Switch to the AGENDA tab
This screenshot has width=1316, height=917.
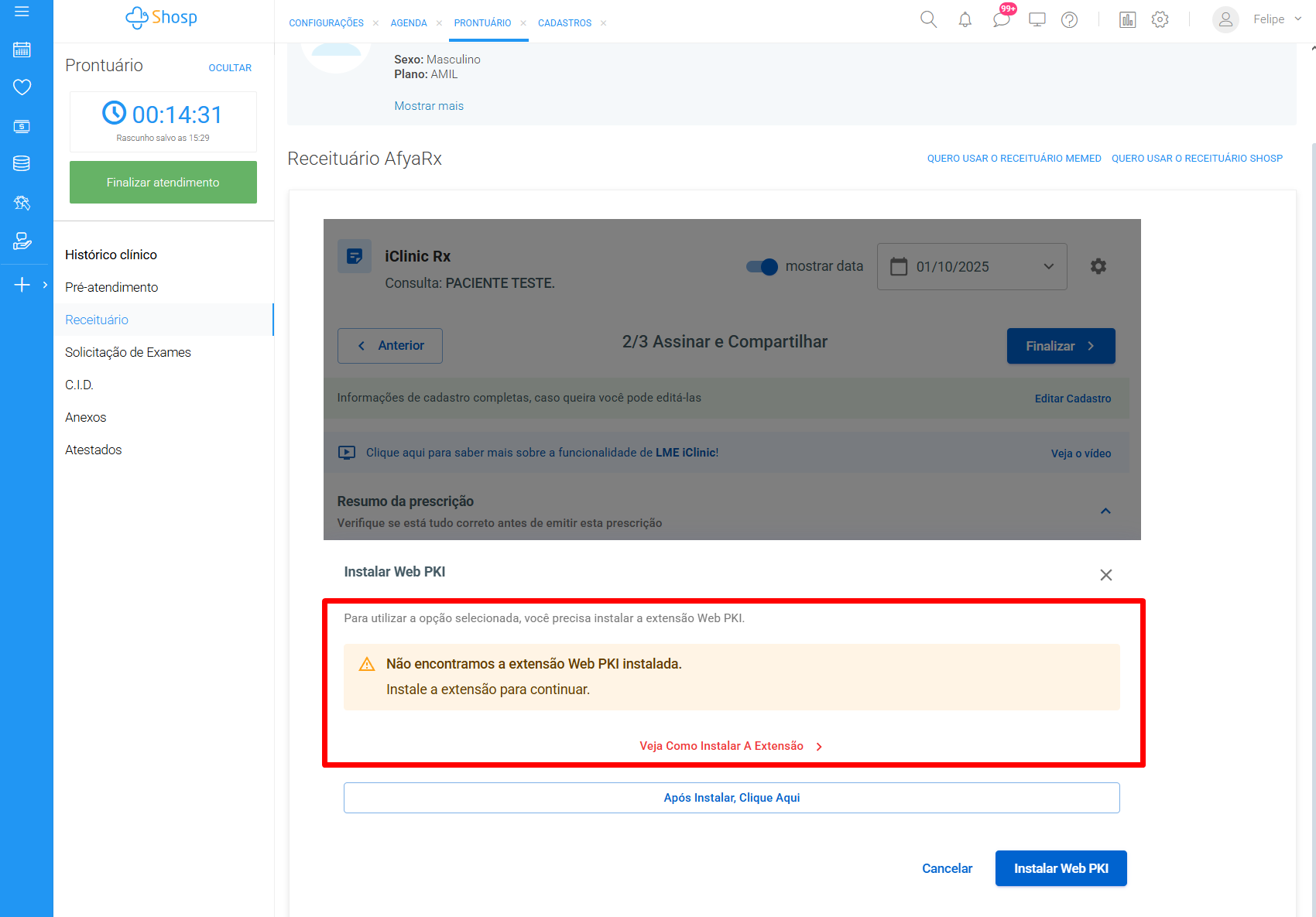point(409,23)
